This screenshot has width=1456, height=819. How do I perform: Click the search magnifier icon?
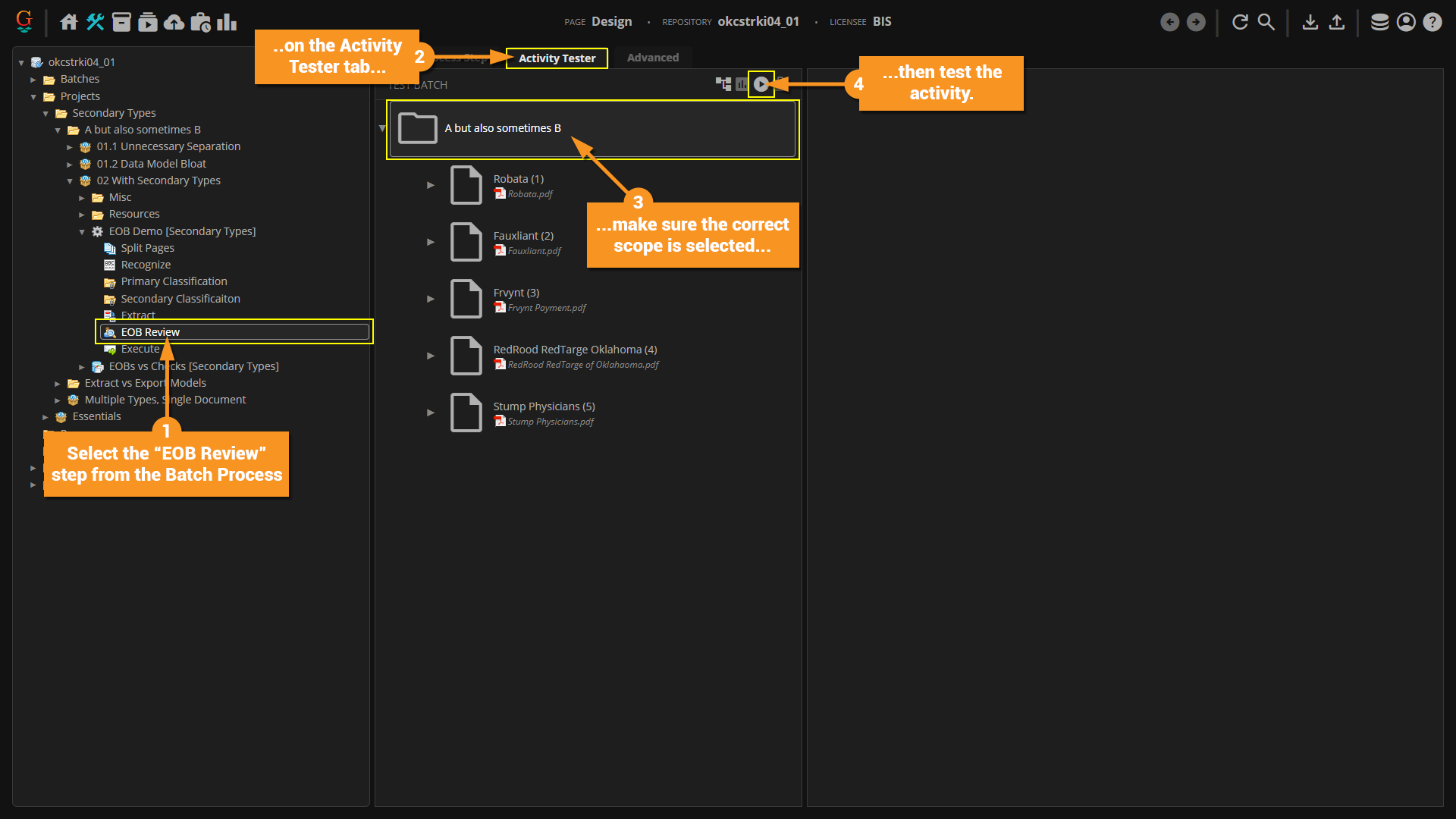[1266, 22]
